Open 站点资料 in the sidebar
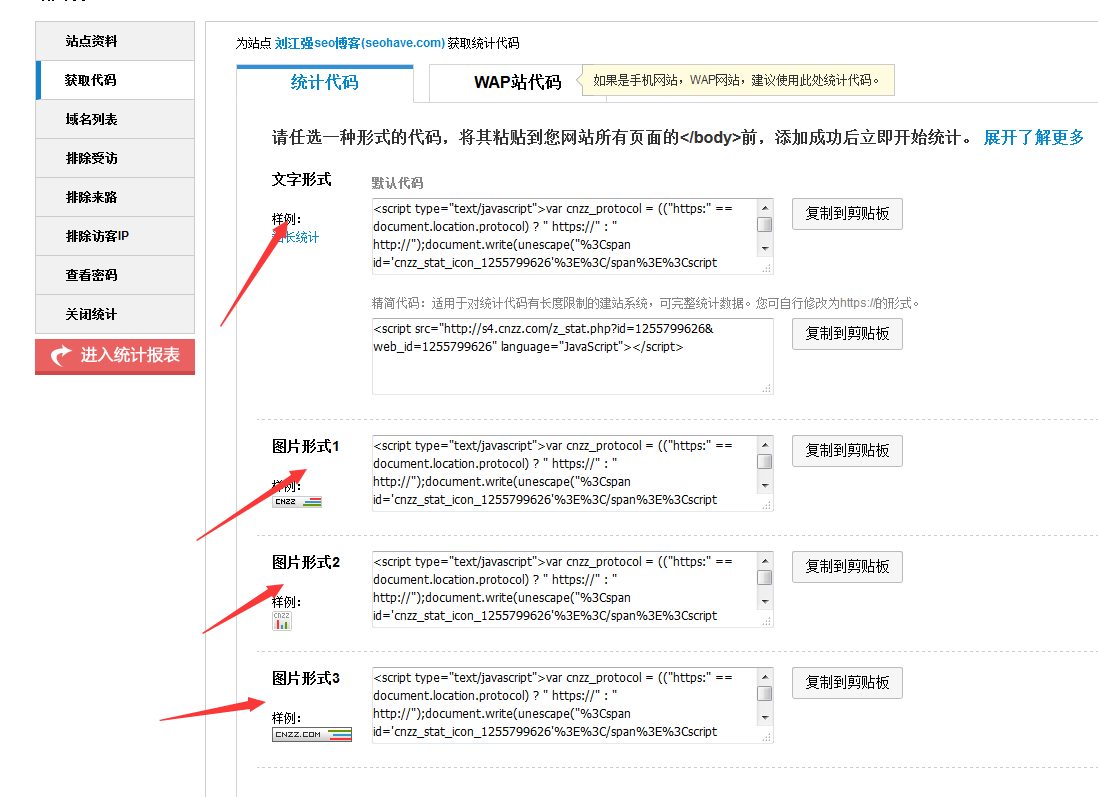The image size is (1098, 797). click(115, 41)
